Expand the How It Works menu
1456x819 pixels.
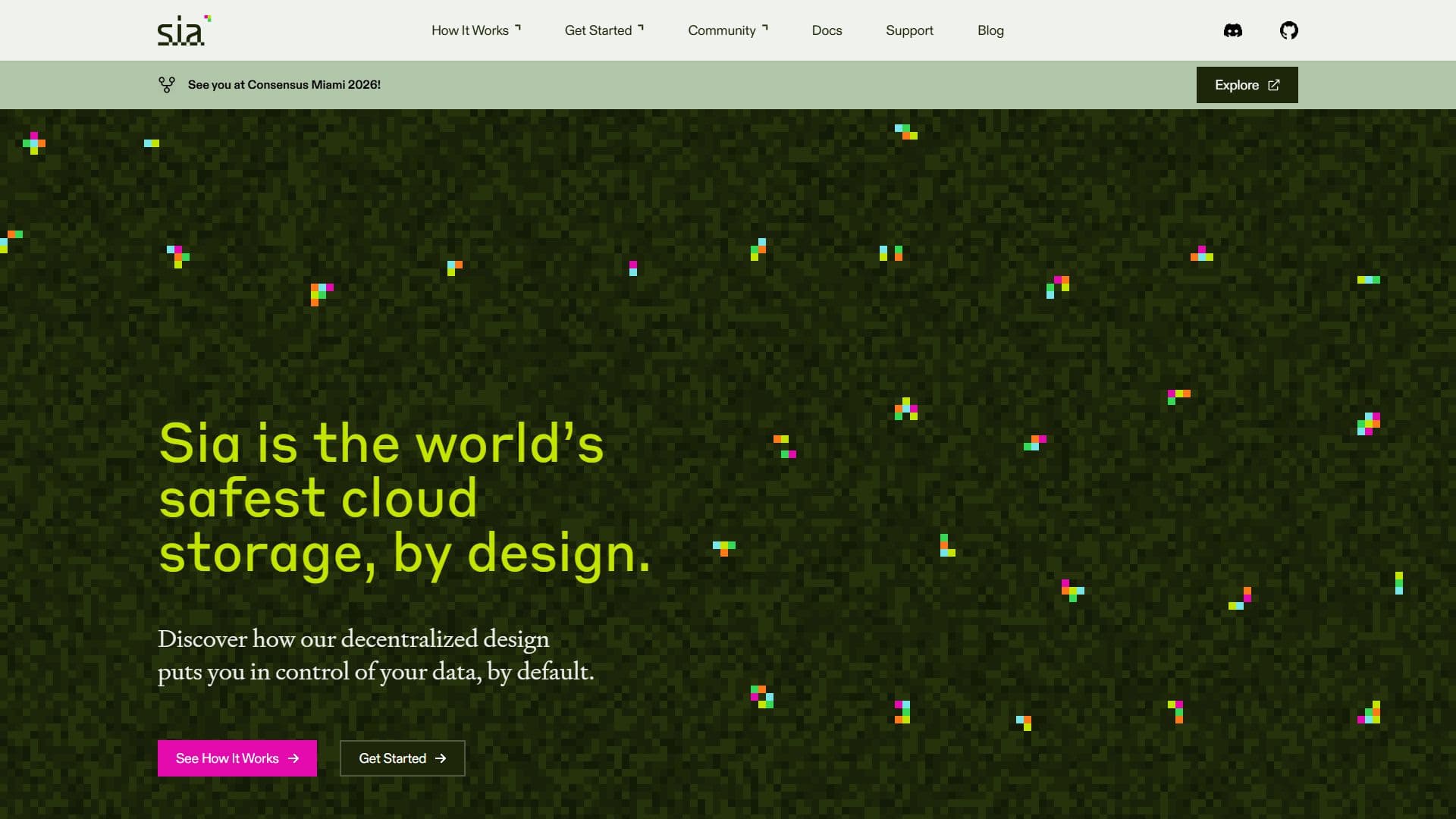(476, 30)
